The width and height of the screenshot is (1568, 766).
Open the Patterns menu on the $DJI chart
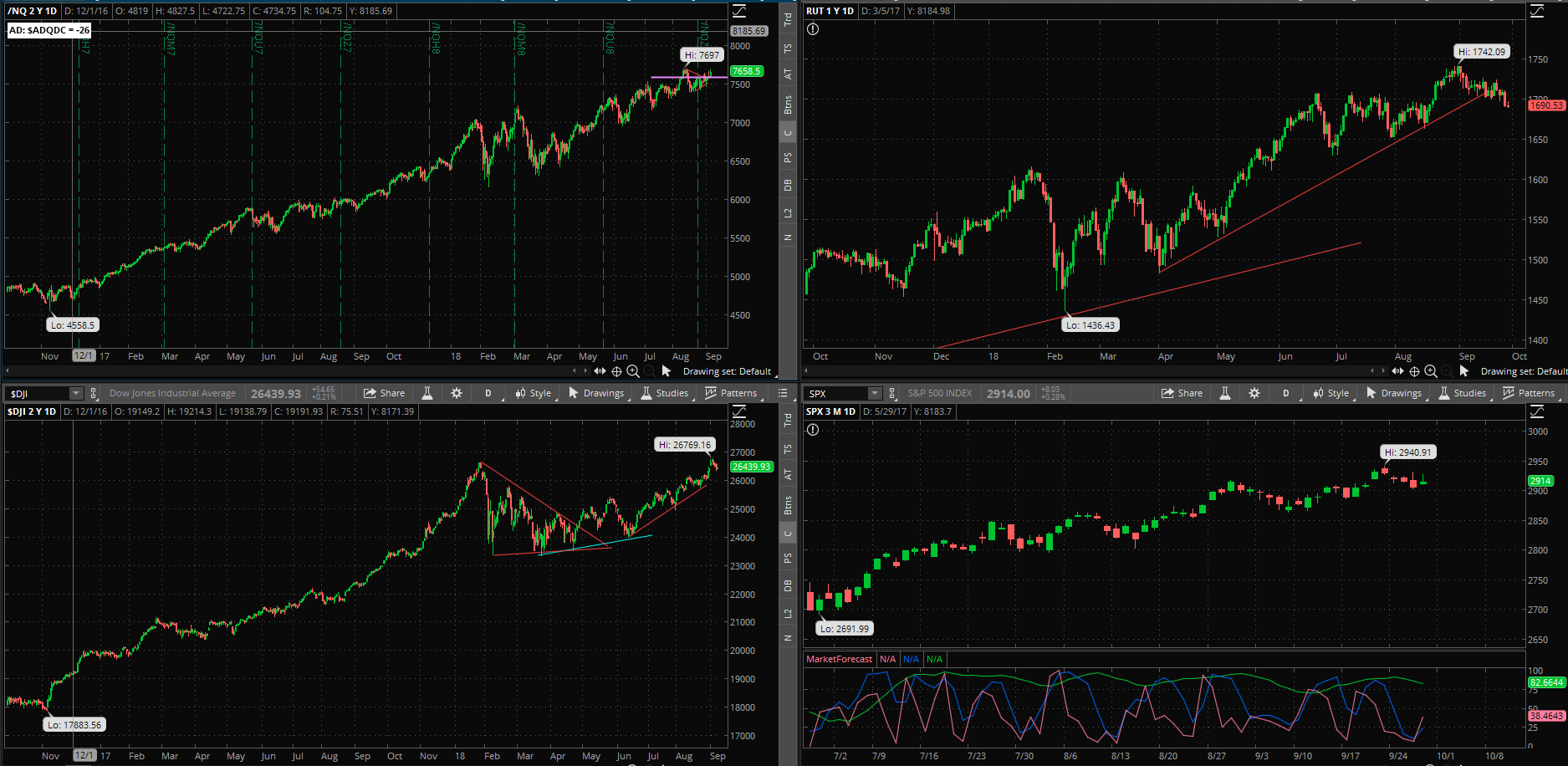pos(732,393)
